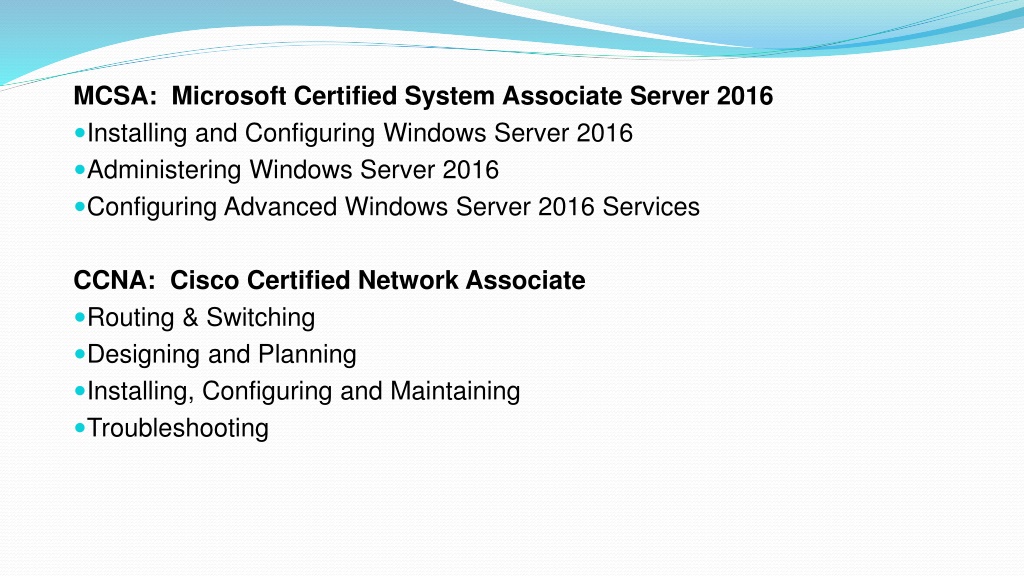Click Configuring Advanced Windows Server 2016 Services
Viewport: 1024px width, 576px height.
[393, 207]
